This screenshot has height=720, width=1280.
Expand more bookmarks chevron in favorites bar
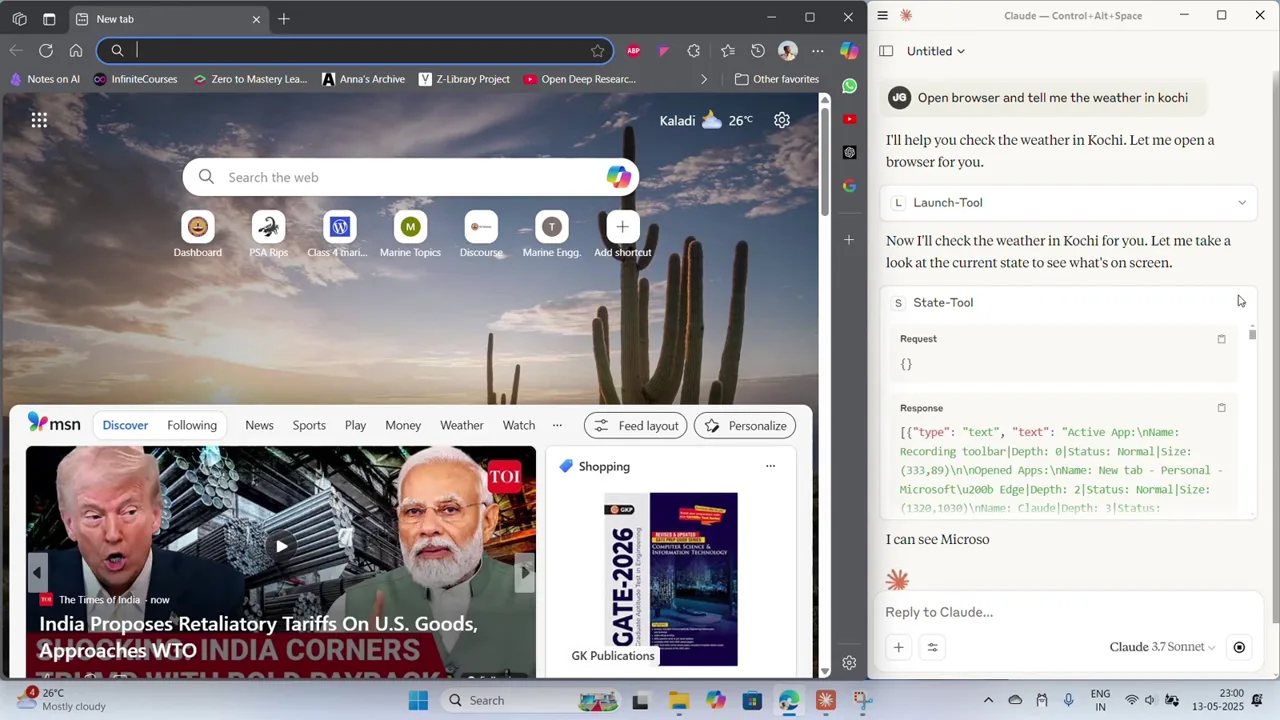(x=704, y=79)
